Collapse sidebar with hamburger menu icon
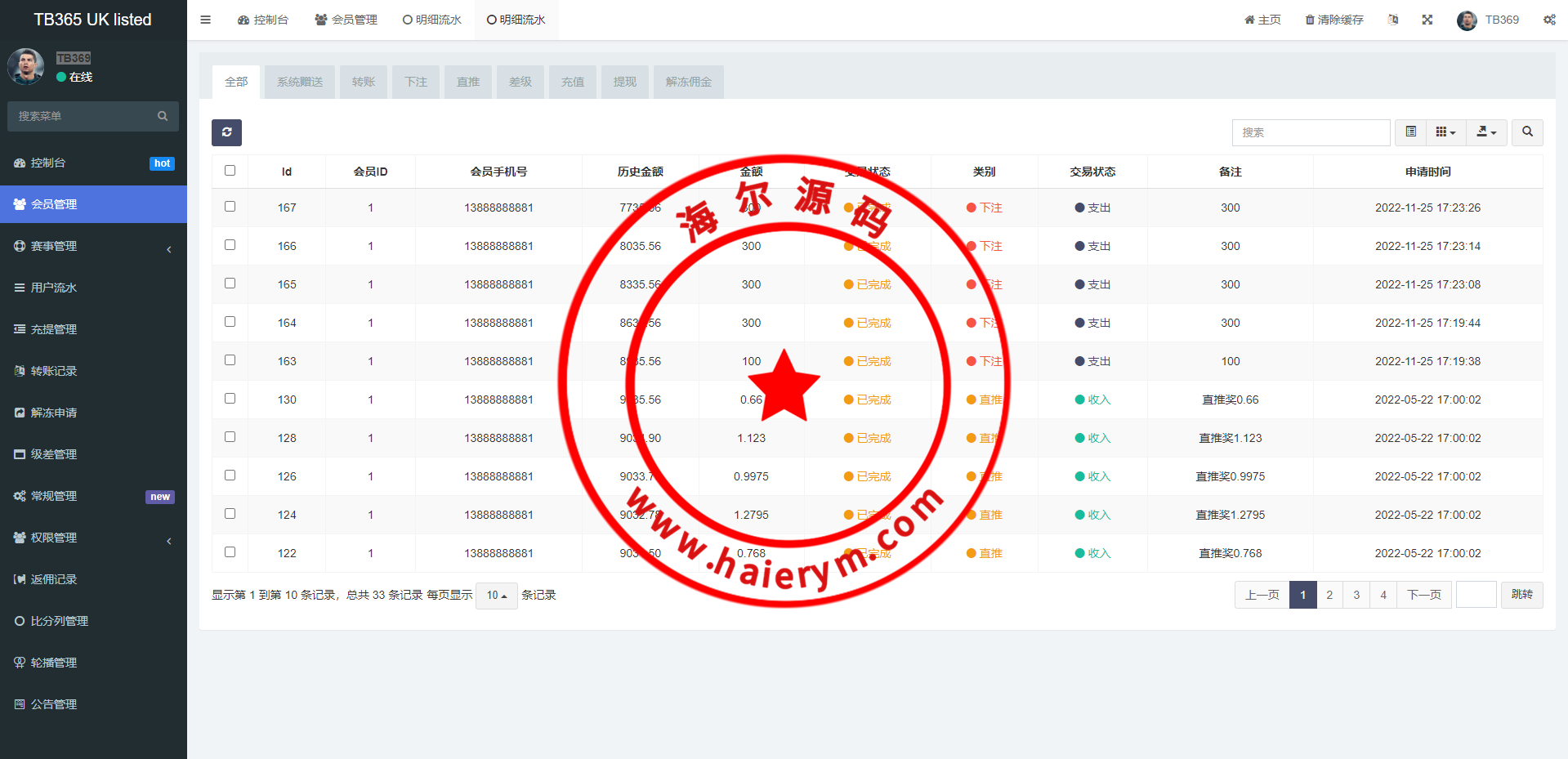Viewport: 1568px width, 759px height. 206,20
